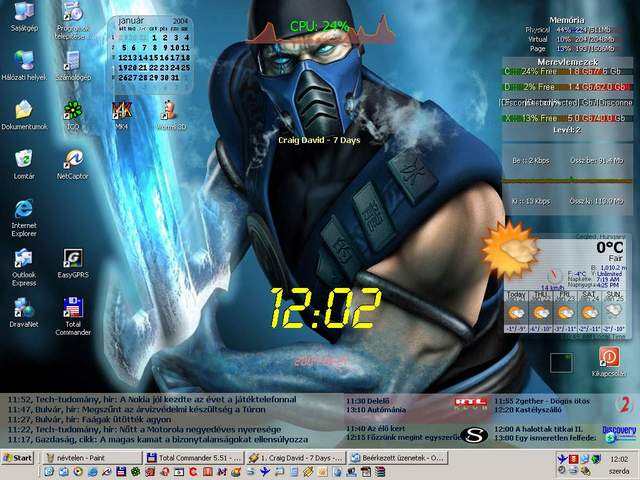
Task: Click the large yellow 12:02 clock widget
Action: pos(326,307)
